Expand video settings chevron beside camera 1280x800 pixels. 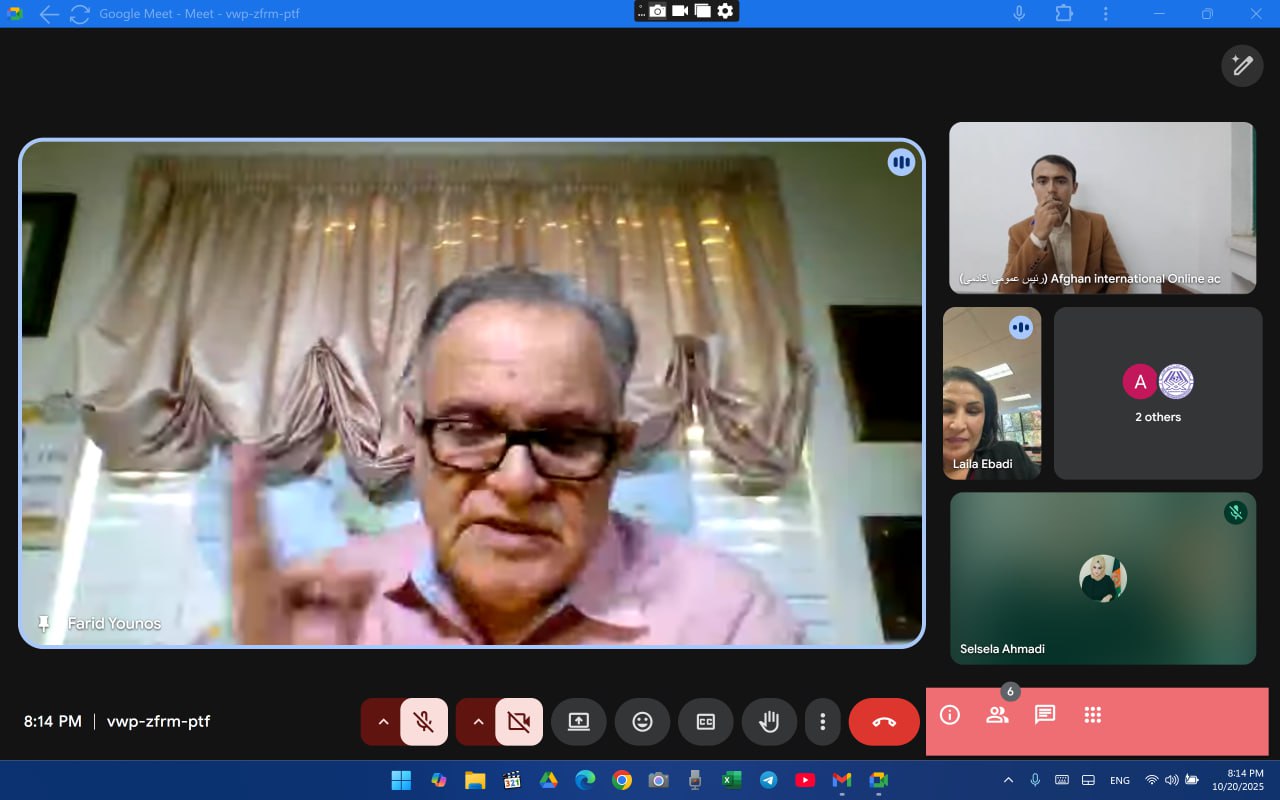477,722
